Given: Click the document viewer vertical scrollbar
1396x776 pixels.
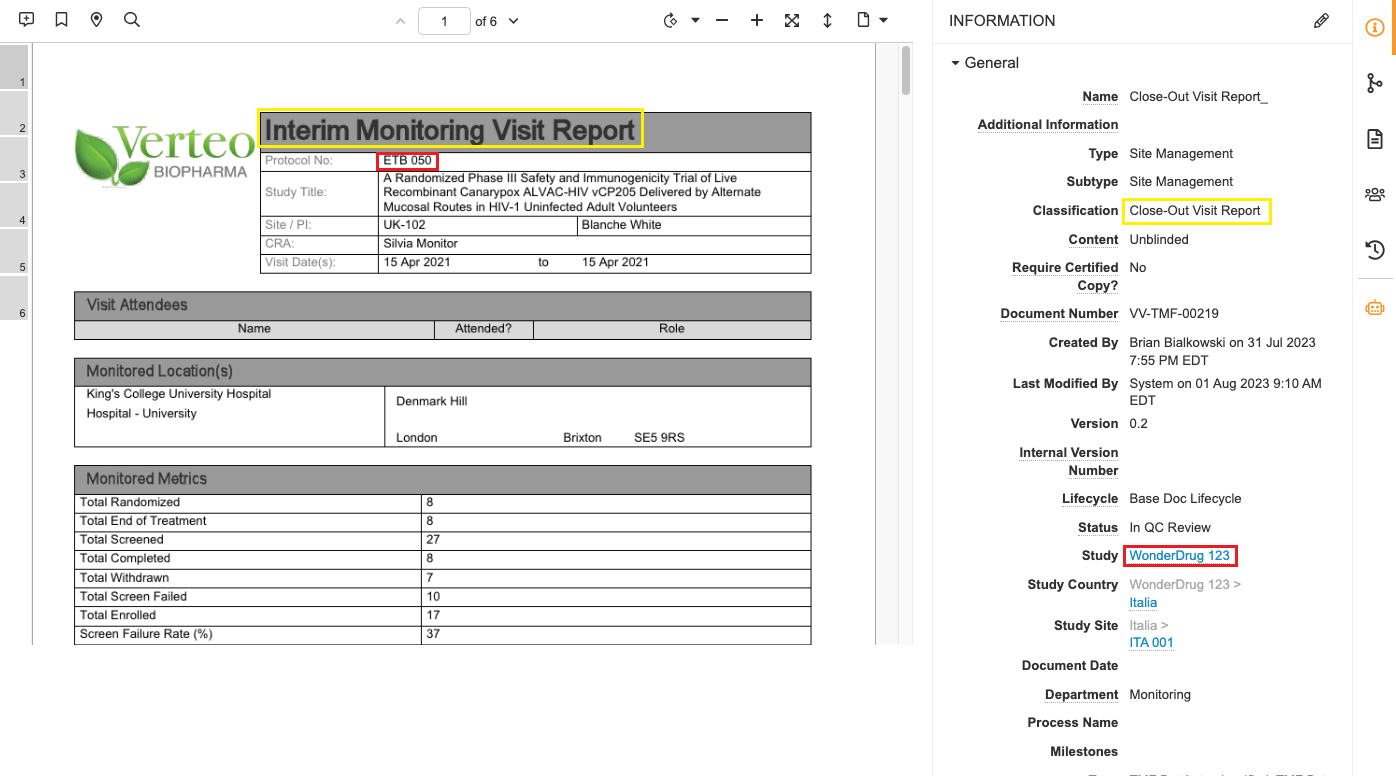Looking at the screenshot, I should coord(906,70).
